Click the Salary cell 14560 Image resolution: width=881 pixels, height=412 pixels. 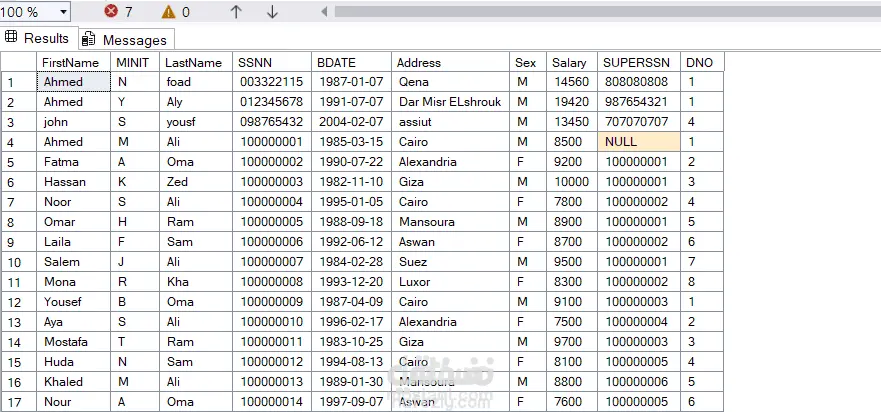[x=571, y=82]
